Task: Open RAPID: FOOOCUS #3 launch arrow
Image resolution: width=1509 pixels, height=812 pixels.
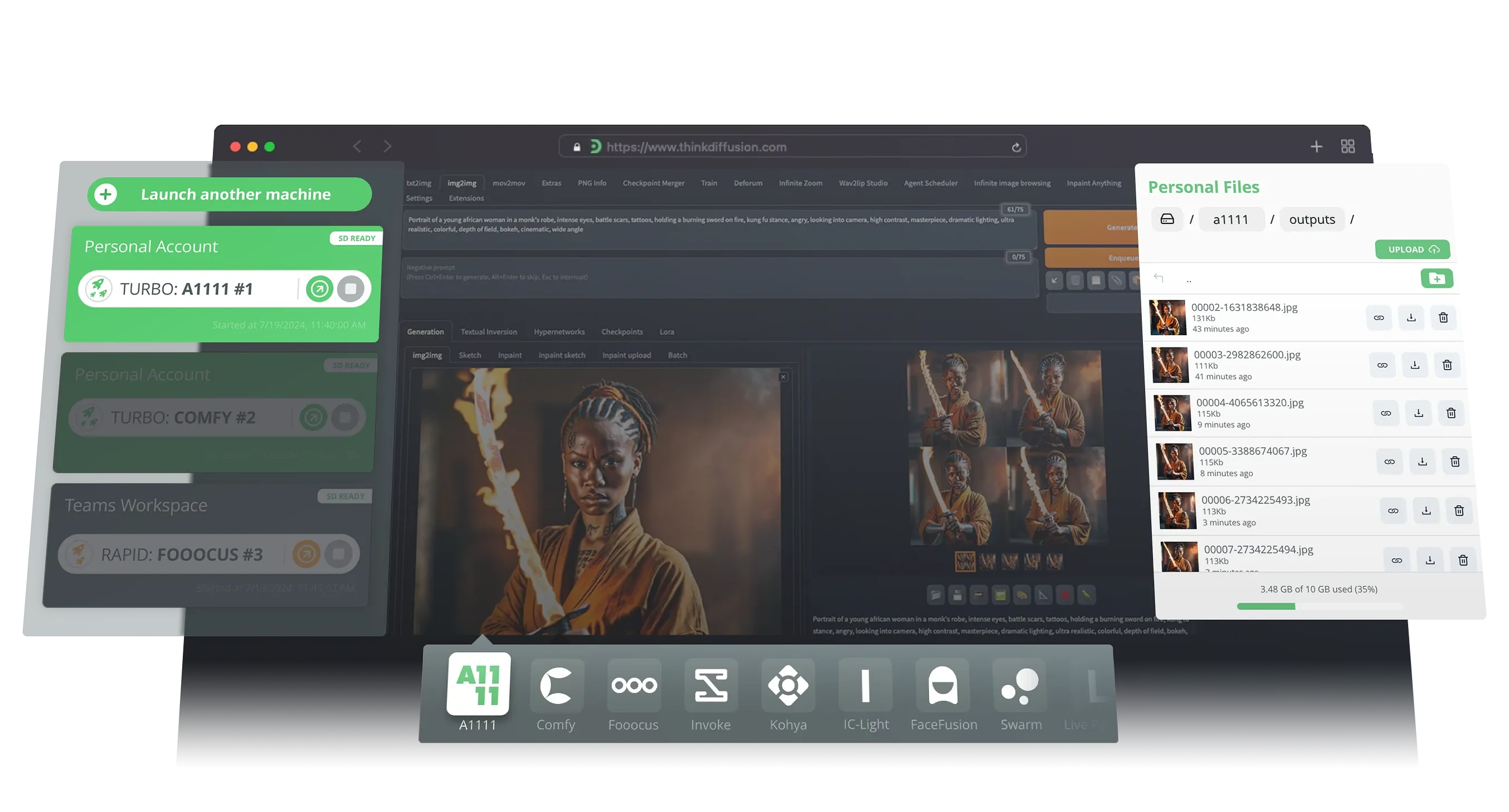Action: (x=306, y=554)
